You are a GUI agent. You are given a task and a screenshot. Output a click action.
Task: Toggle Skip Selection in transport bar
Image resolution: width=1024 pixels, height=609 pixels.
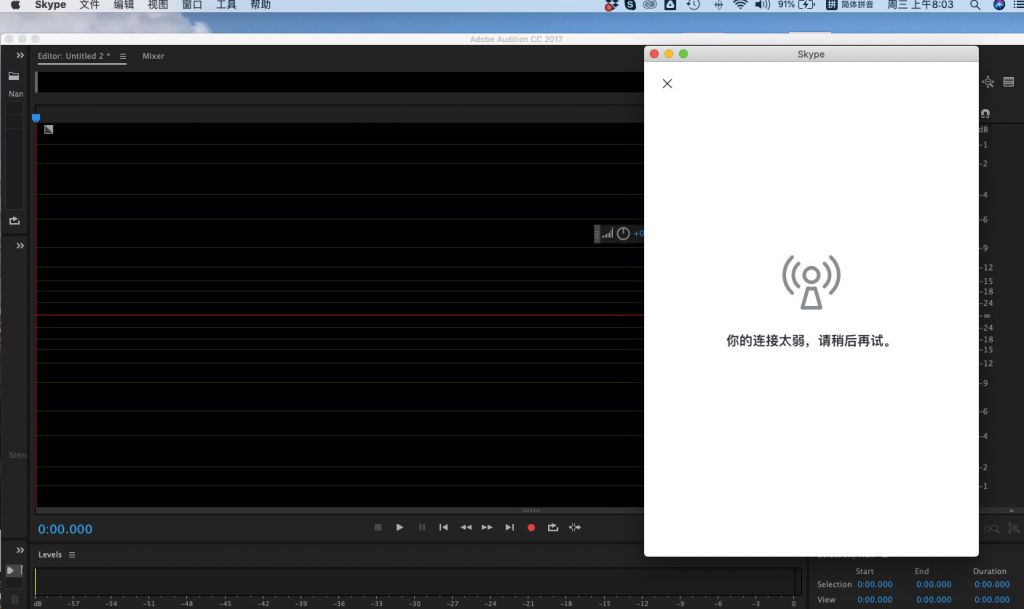pos(575,527)
